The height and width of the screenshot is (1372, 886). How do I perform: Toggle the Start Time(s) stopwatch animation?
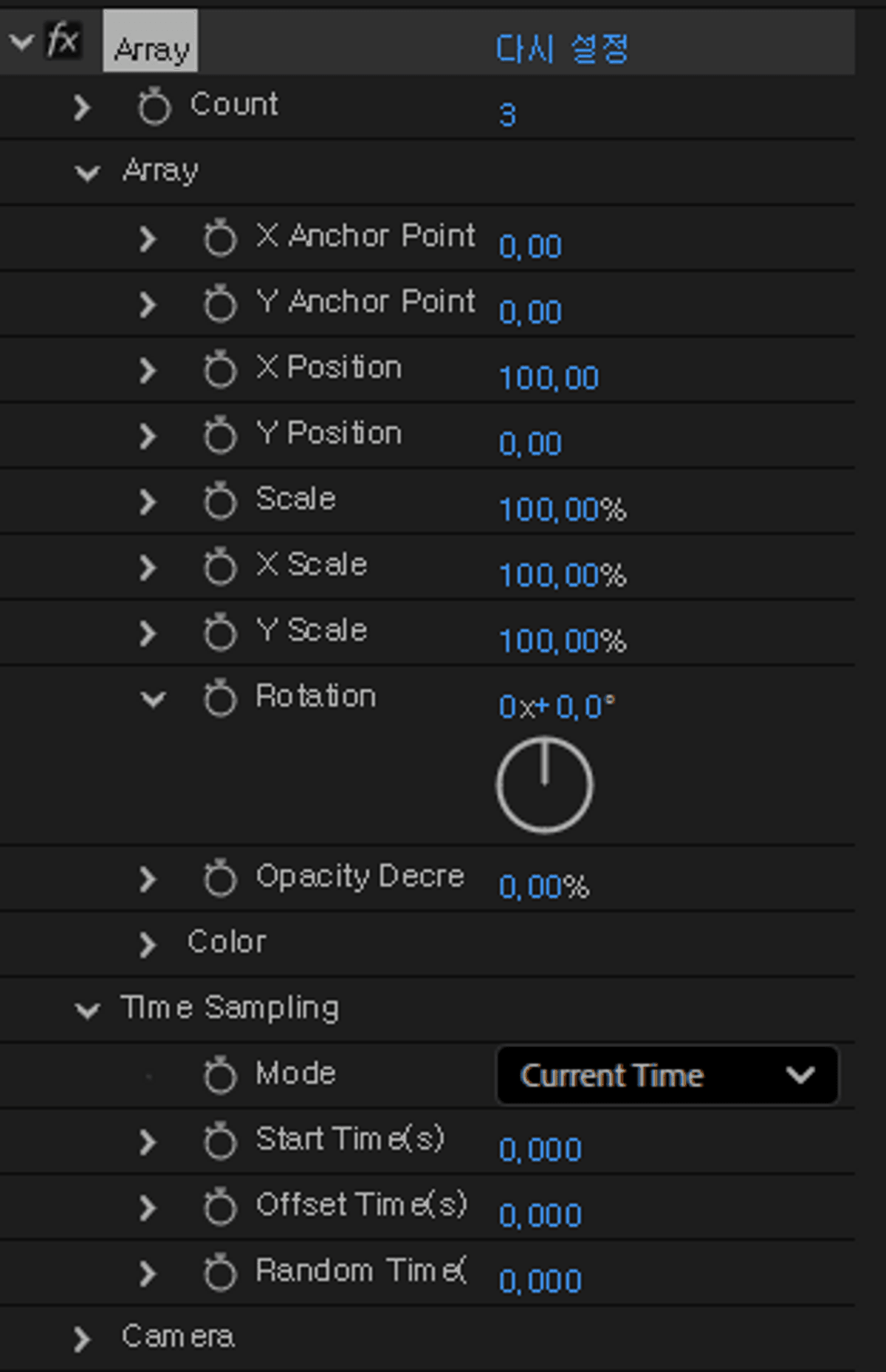pos(219,1141)
